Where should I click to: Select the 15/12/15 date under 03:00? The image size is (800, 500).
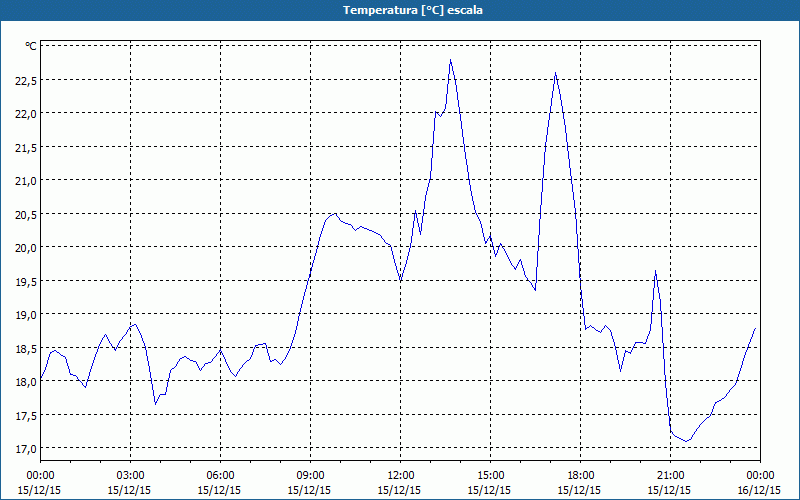point(129,490)
